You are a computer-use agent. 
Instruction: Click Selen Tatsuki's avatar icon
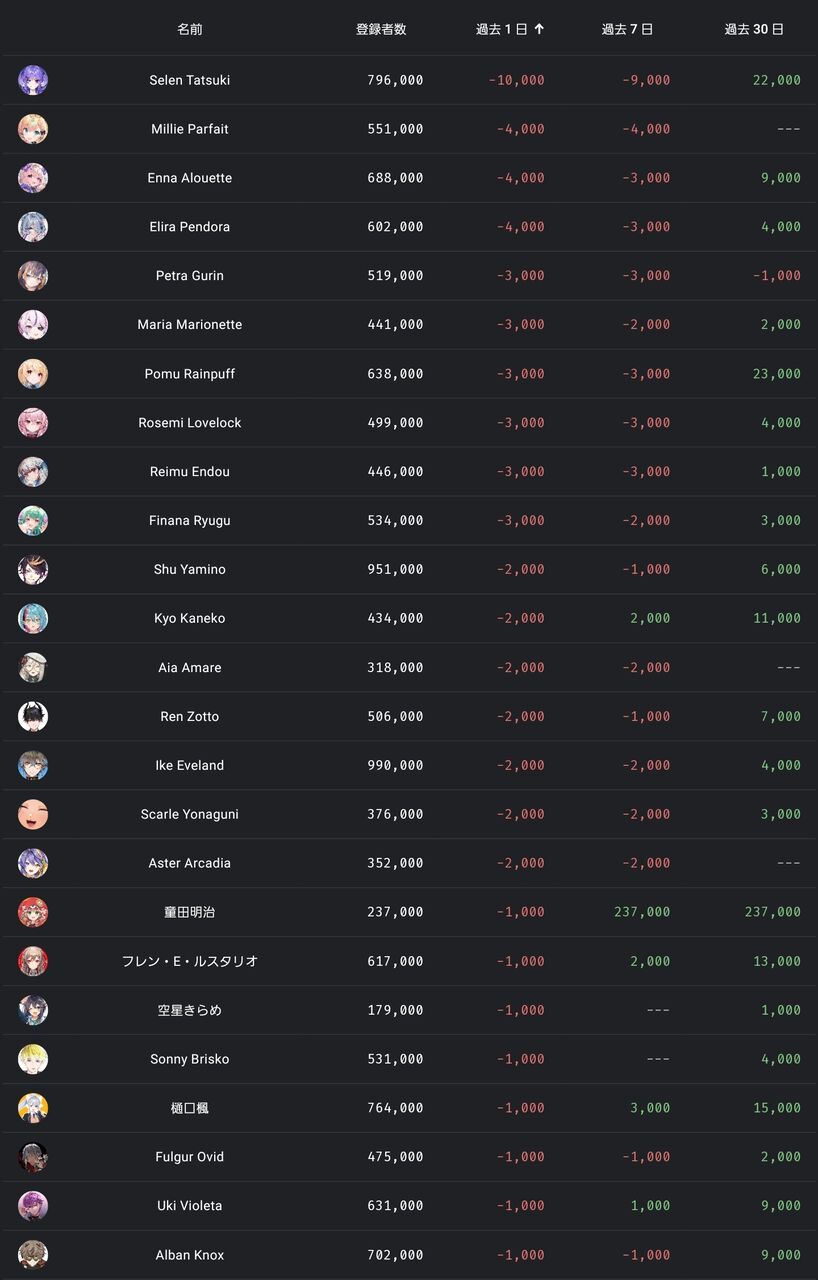[x=33, y=80]
